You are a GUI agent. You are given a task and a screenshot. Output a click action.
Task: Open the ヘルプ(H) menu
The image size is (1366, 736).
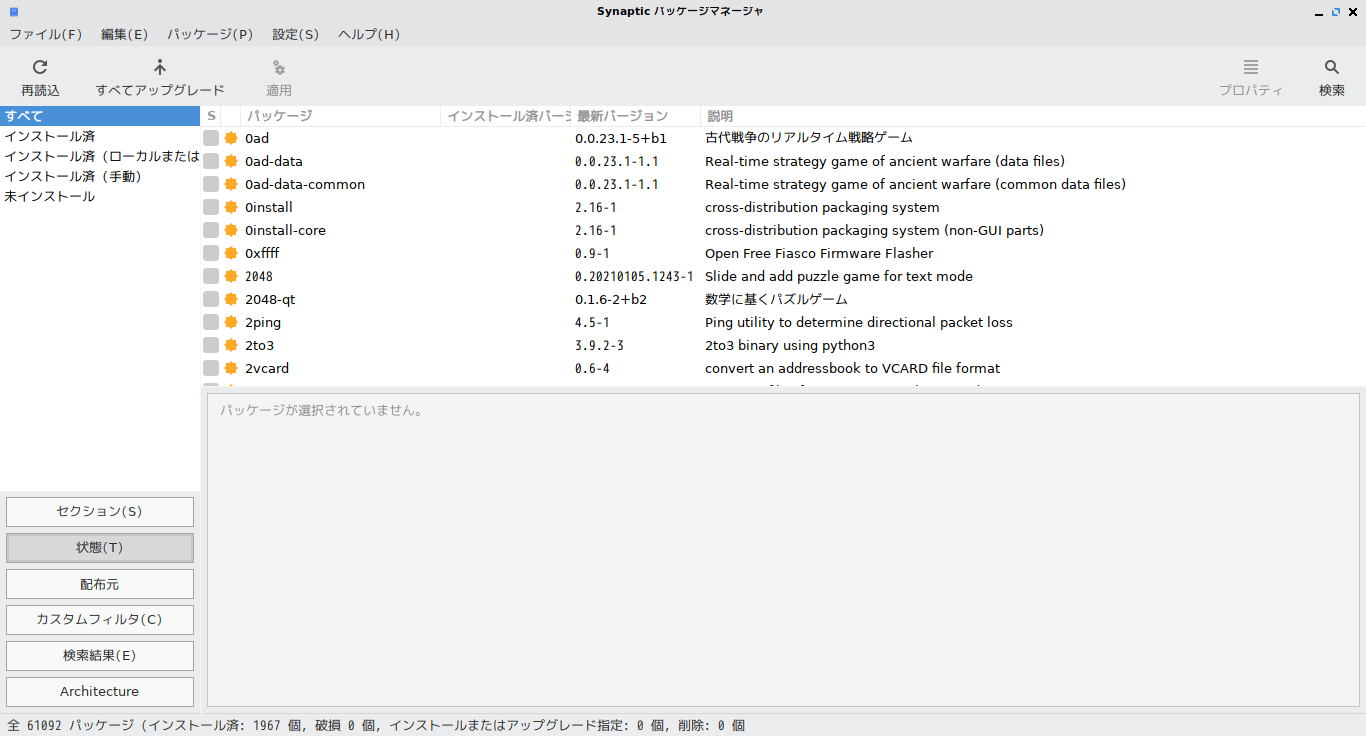369,34
